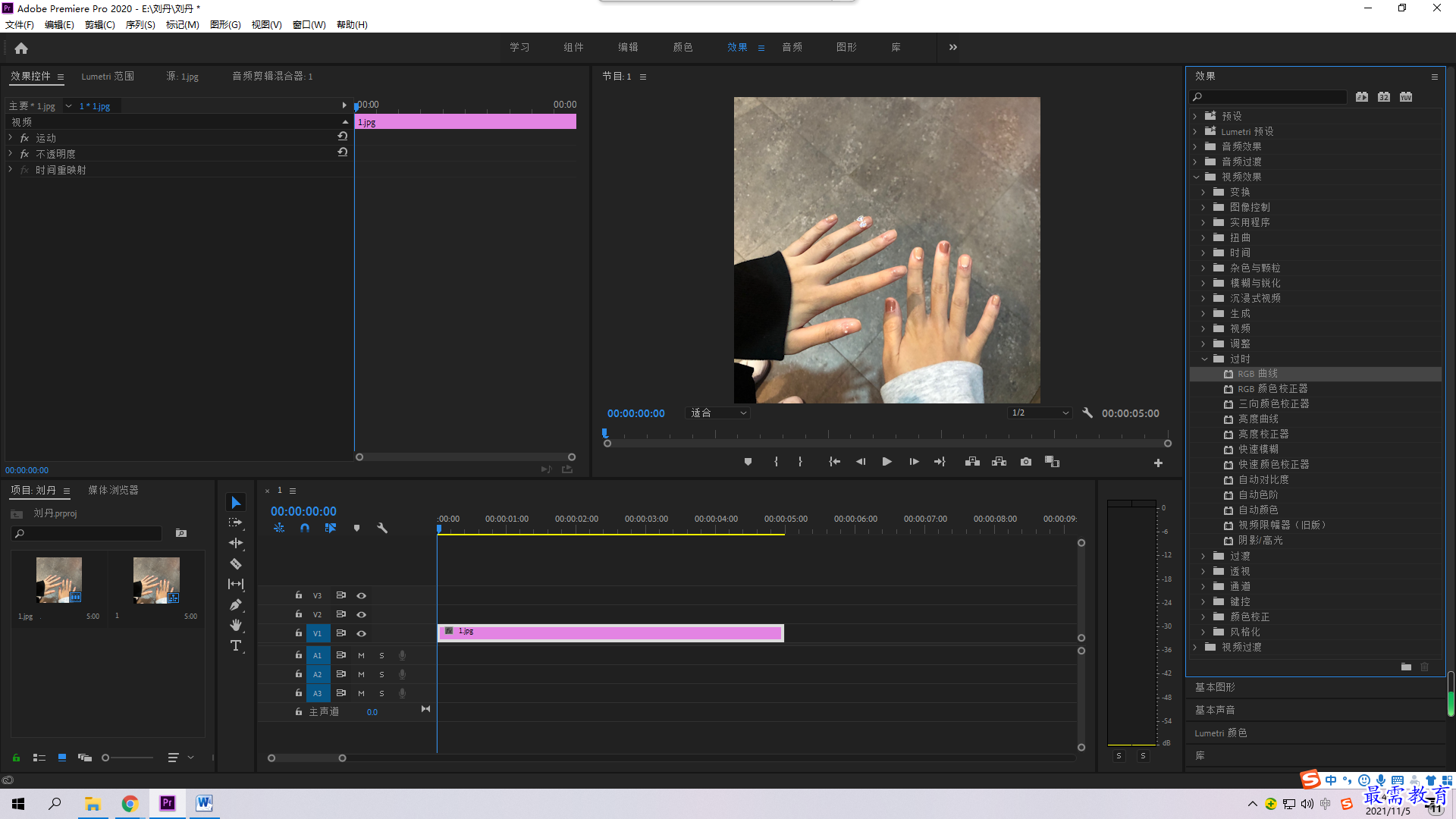The height and width of the screenshot is (819, 1456).
Task: Add marker in Program monitor
Action: pos(748,462)
